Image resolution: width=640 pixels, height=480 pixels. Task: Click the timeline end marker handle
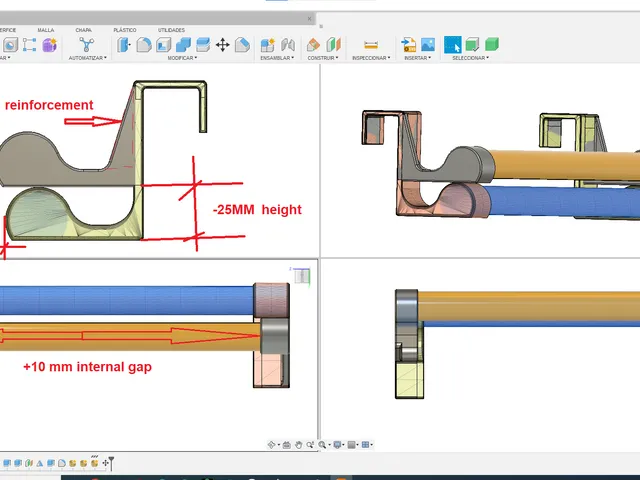[111, 463]
